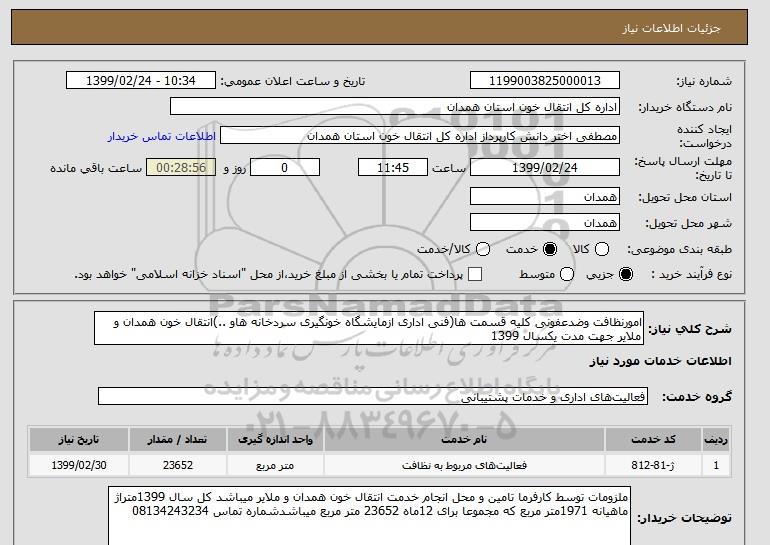This screenshot has height=545, width=770.
Task: Click the remaining time countdown 00:28:56
Action: (181, 167)
